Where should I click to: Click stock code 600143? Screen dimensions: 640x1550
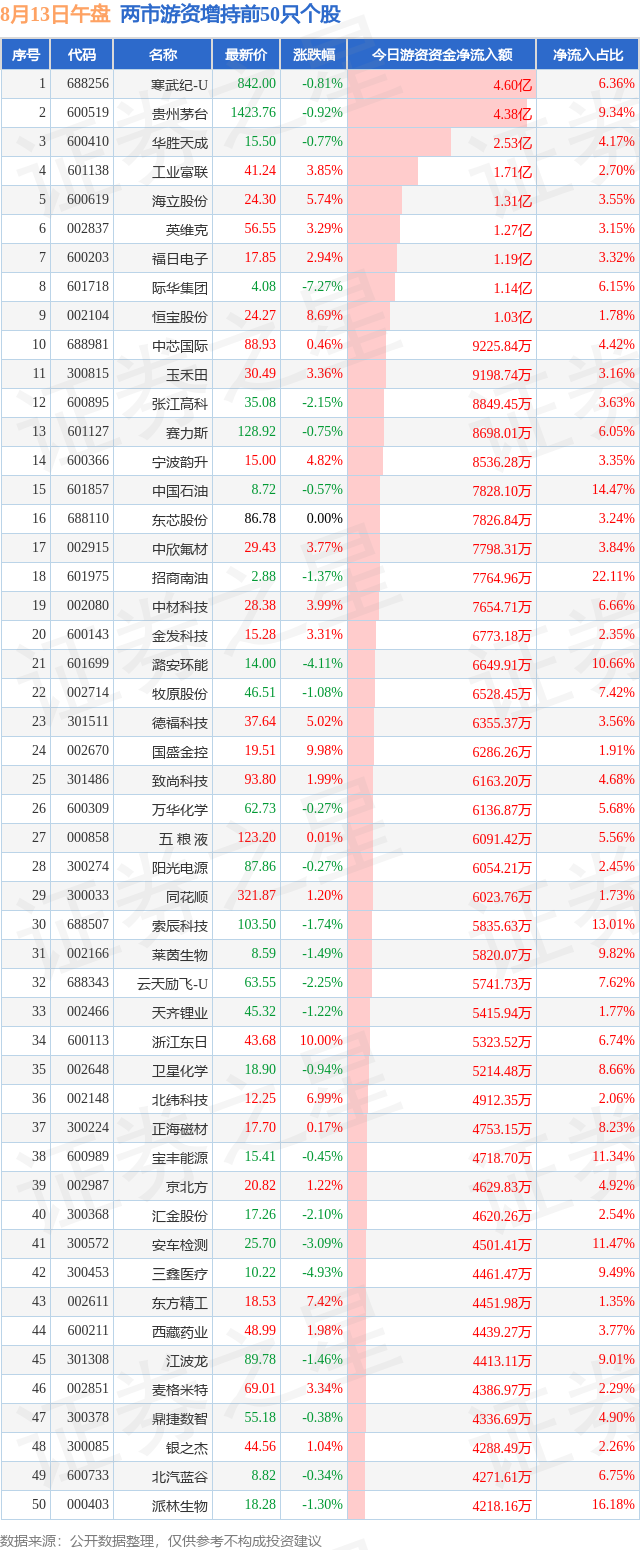(x=89, y=635)
